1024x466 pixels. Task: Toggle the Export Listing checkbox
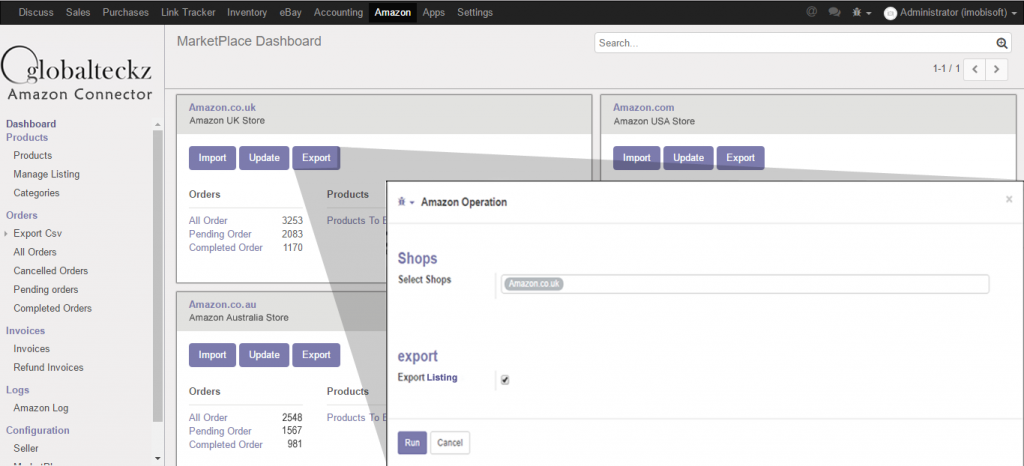(505, 379)
